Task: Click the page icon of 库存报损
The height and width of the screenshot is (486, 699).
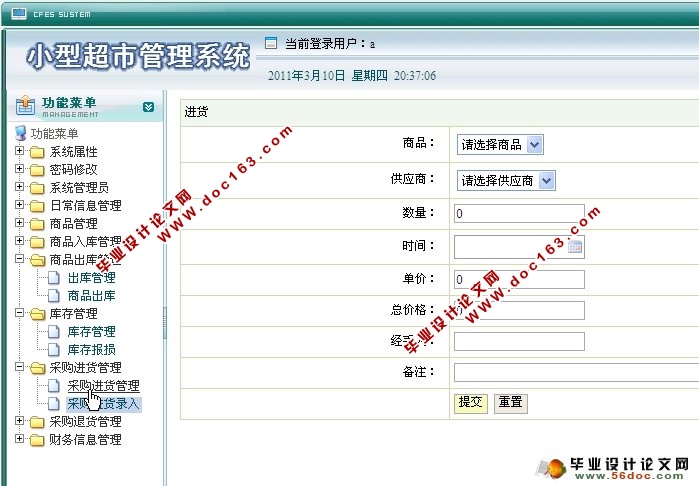Action: [53, 350]
